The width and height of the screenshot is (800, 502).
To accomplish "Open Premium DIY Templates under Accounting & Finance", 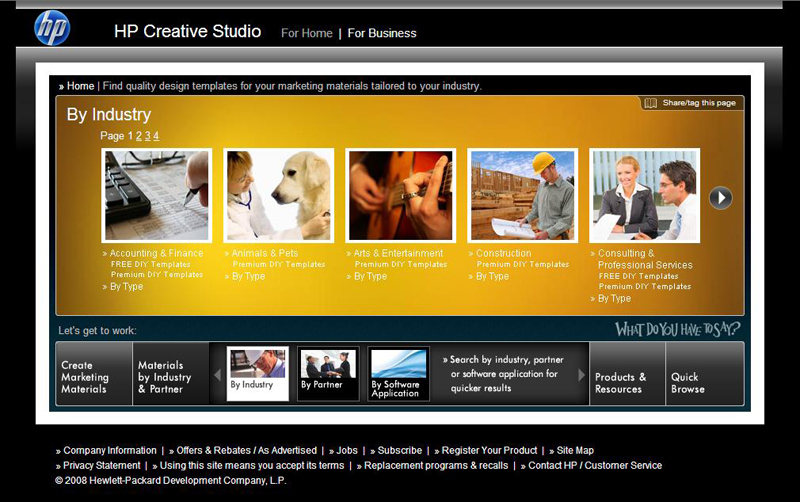I will pos(157,274).
